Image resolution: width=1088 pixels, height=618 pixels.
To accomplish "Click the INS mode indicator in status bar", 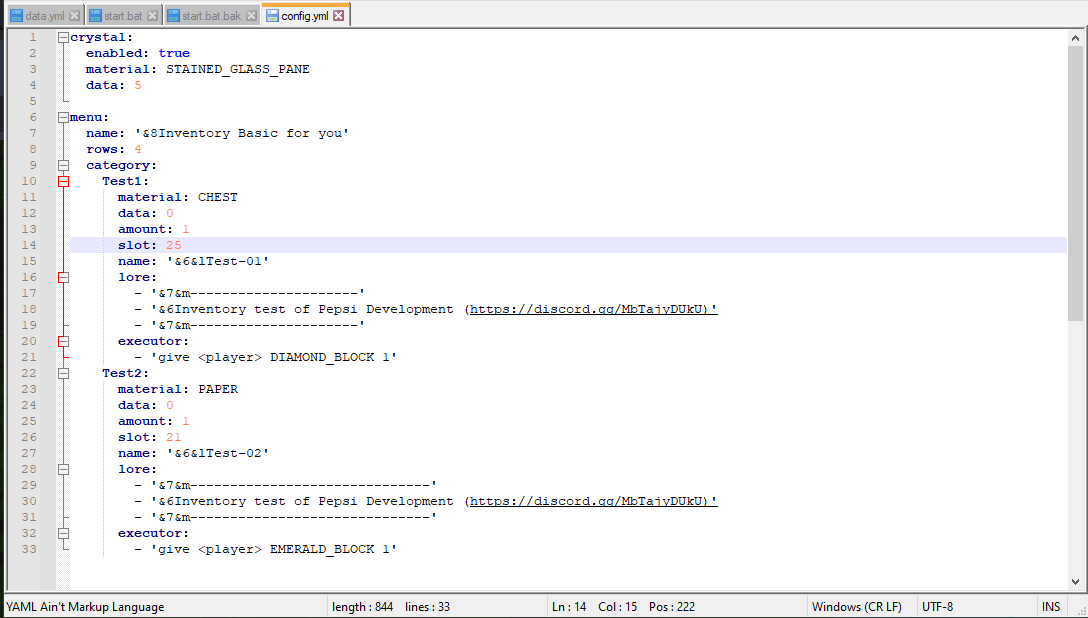I will pyautogui.click(x=1051, y=607).
